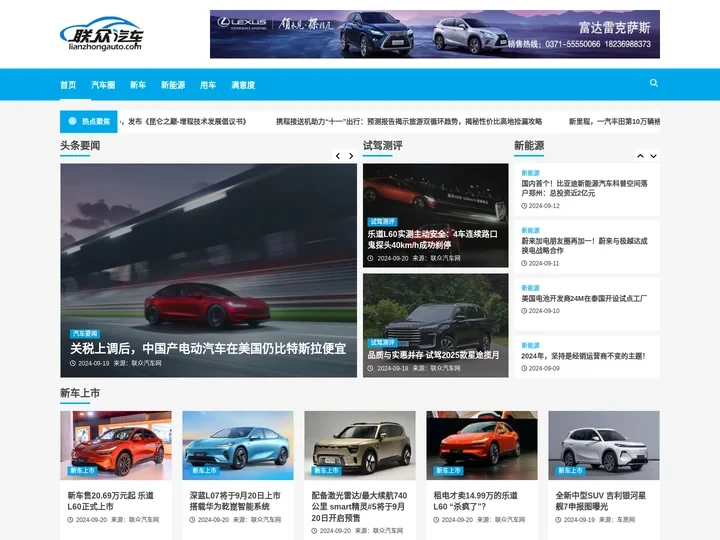Open thumbnail of blue 深蓝L07 sedan
This screenshot has height=540, width=720.
238,445
